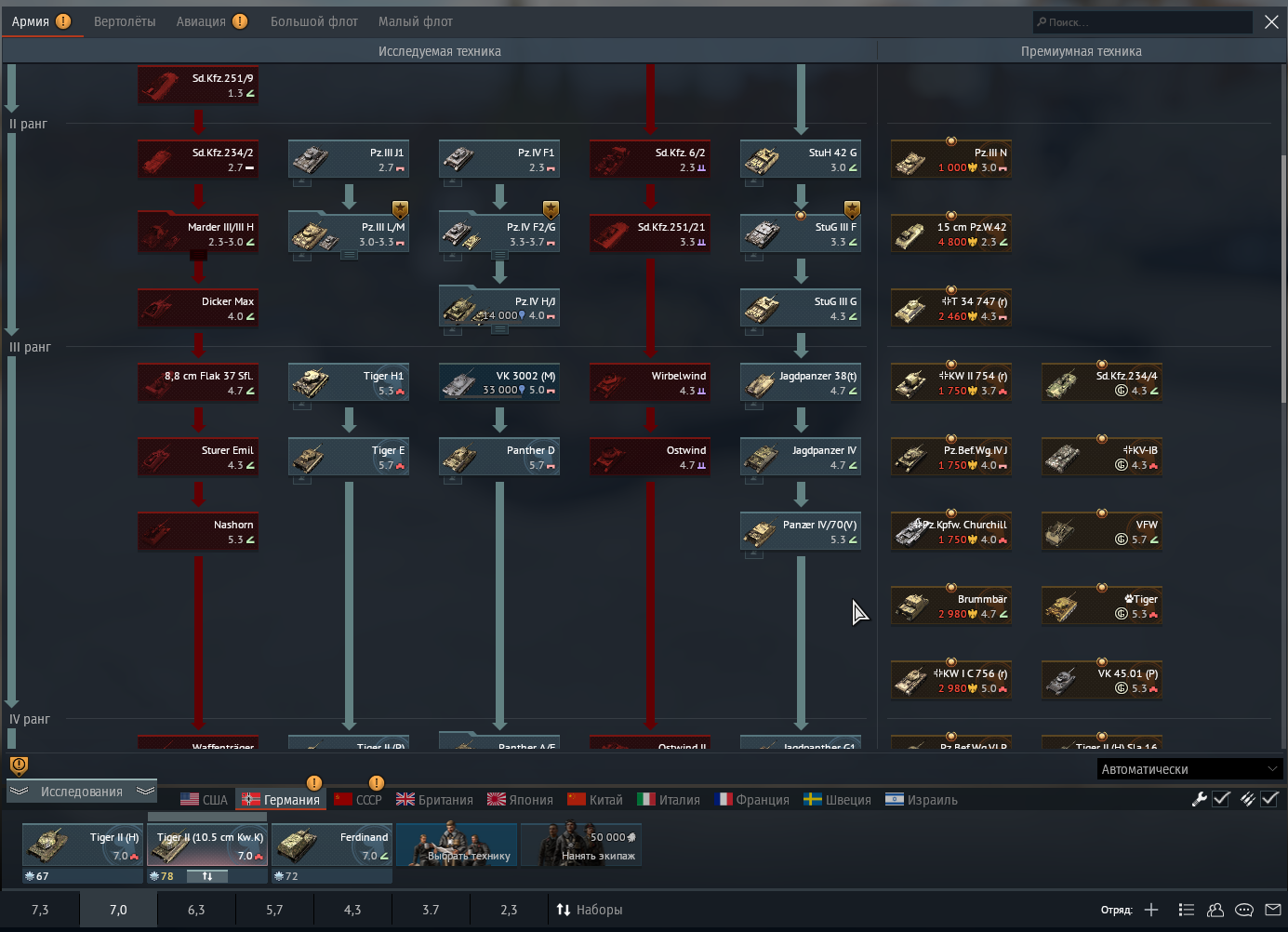Open the squad list icon
The width and height of the screenshot is (1288, 932).
tap(1186, 910)
